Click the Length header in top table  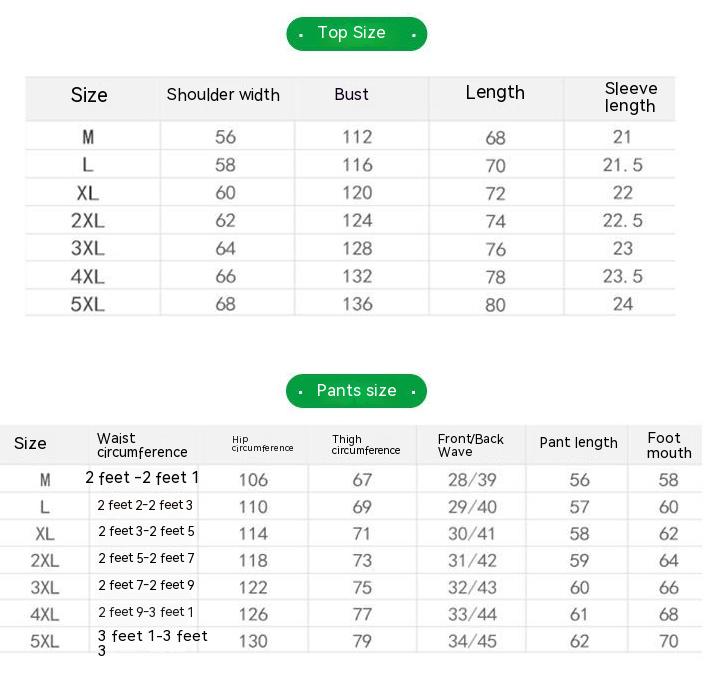495,93
